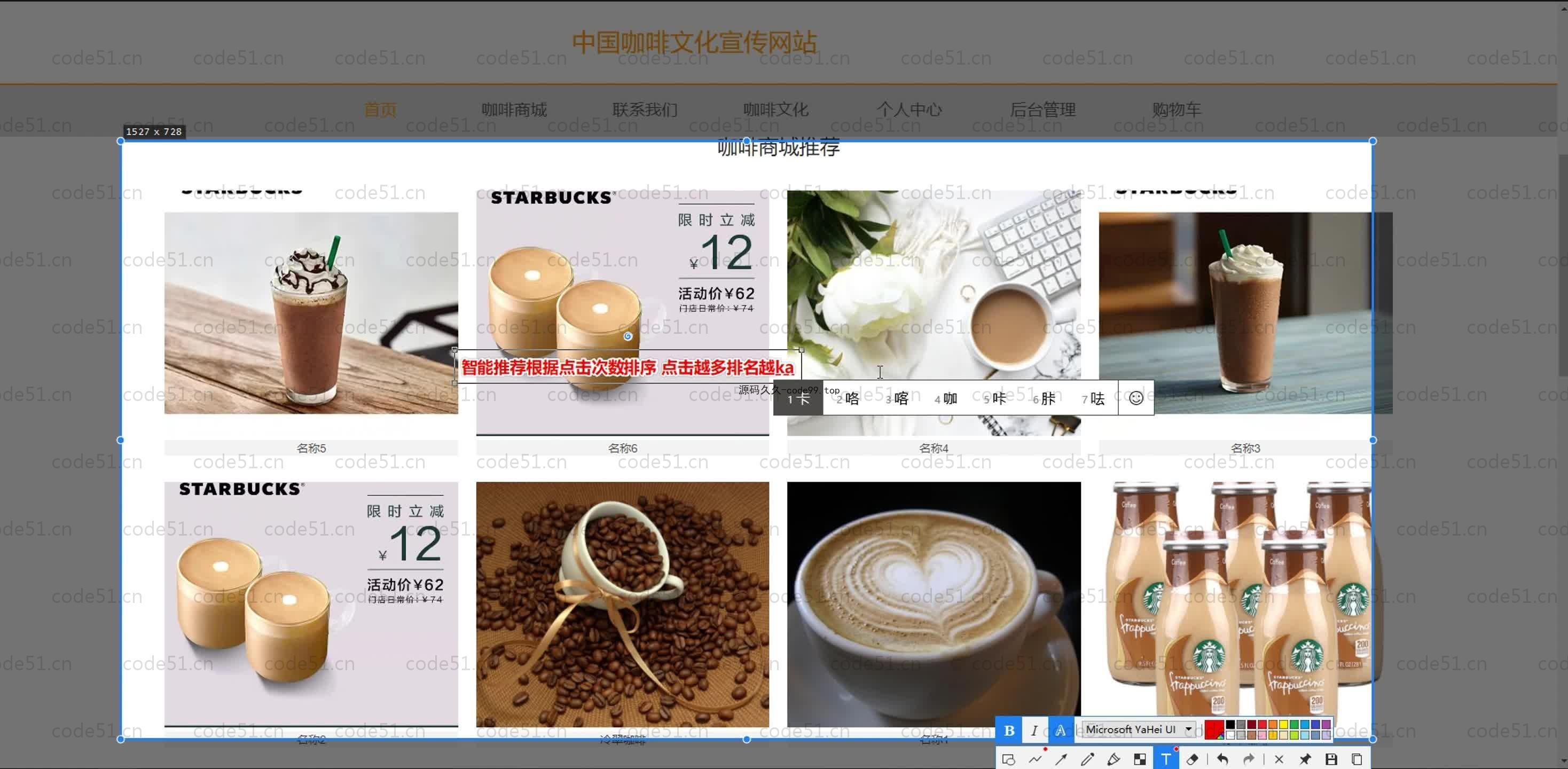Choose IME candidate 7 呿
The height and width of the screenshot is (769, 1568).
pos(1093,399)
